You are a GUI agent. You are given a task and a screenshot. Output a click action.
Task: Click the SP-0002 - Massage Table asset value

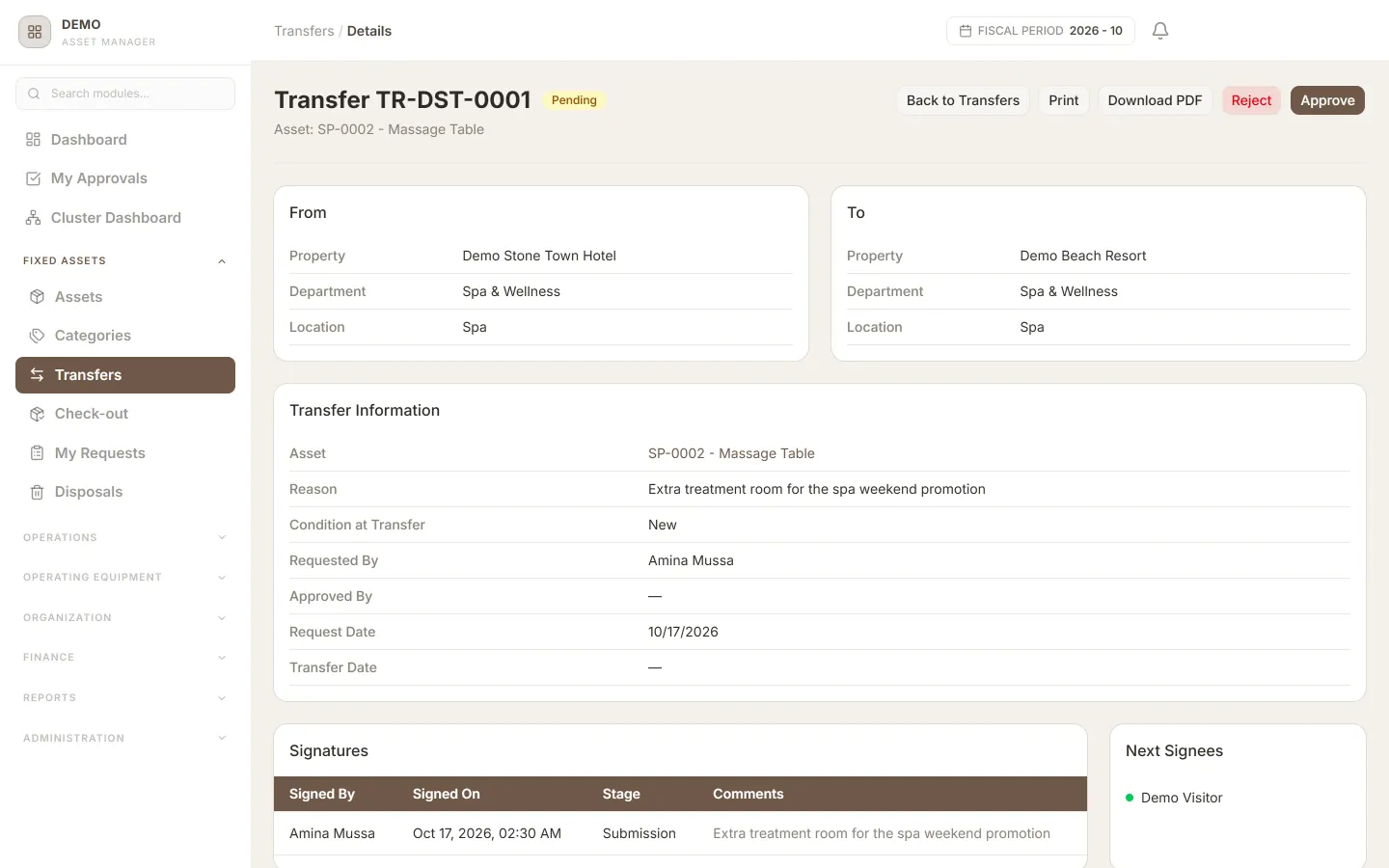coord(731,453)
